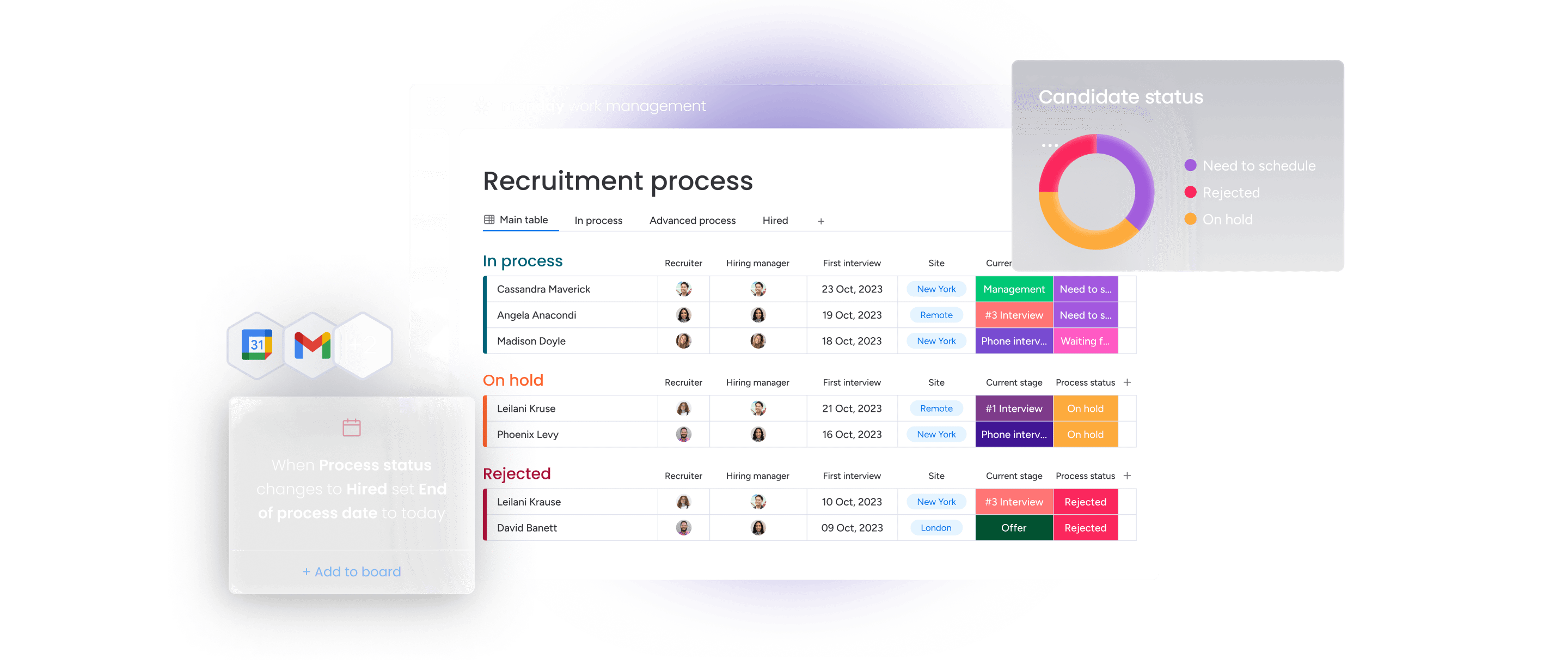The width and height of the screenshot is (1568, 670).
Task: Click the calendar icon in automation card
Action: [x=352, y=428]
